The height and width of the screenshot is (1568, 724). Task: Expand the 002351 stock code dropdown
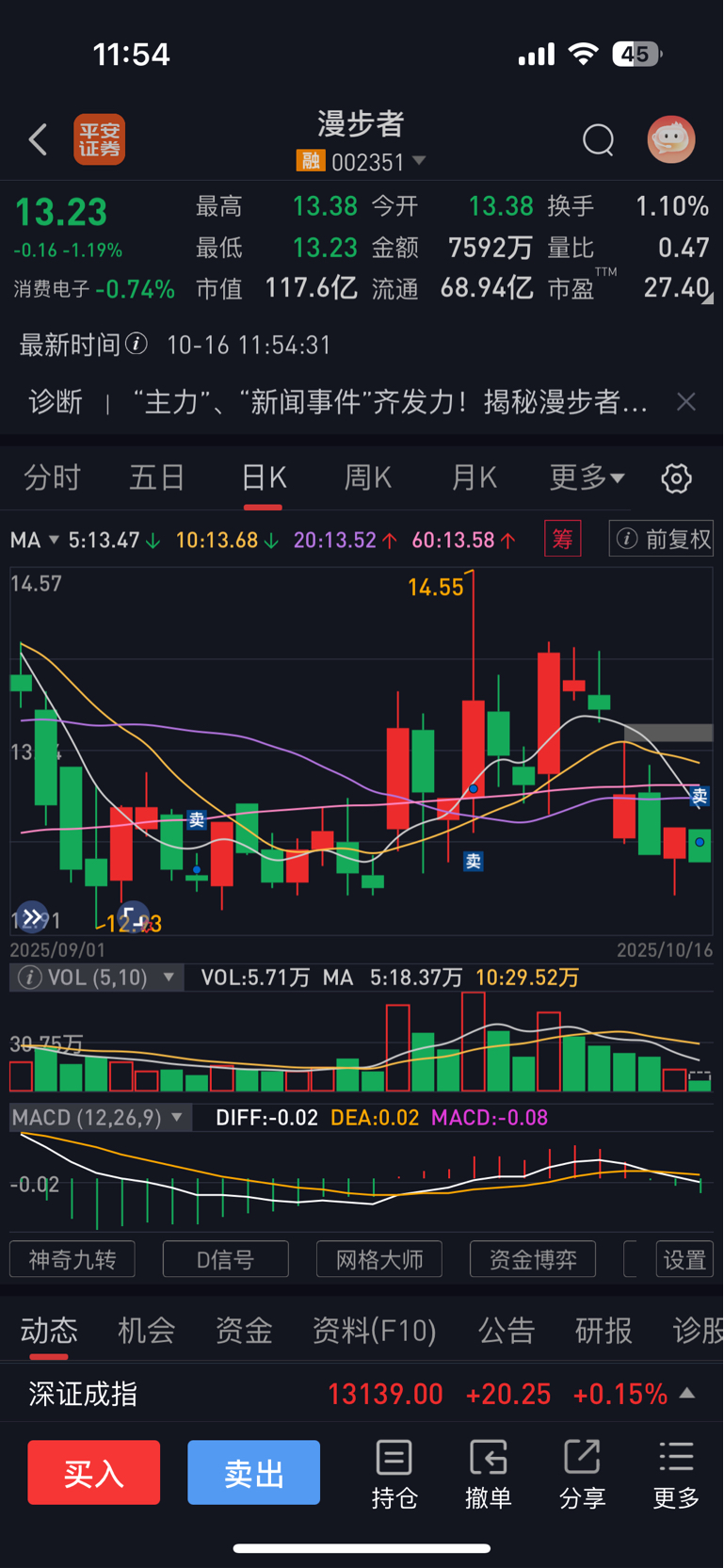pos(419,161)
